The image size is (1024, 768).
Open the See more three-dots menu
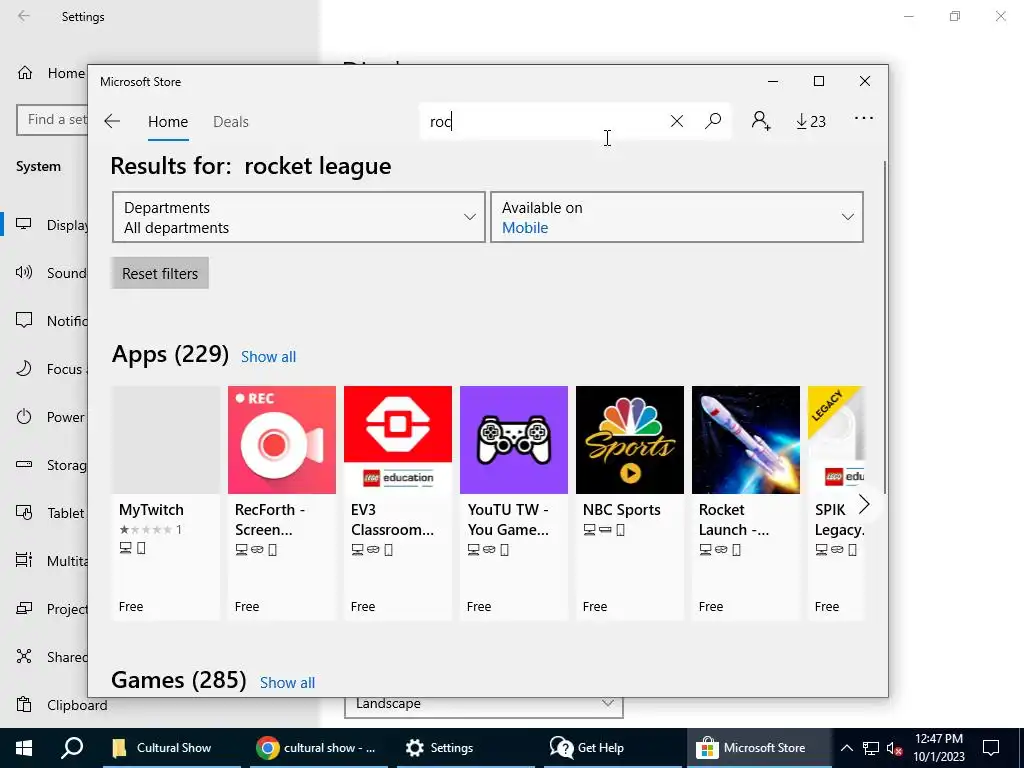(863, 118)
